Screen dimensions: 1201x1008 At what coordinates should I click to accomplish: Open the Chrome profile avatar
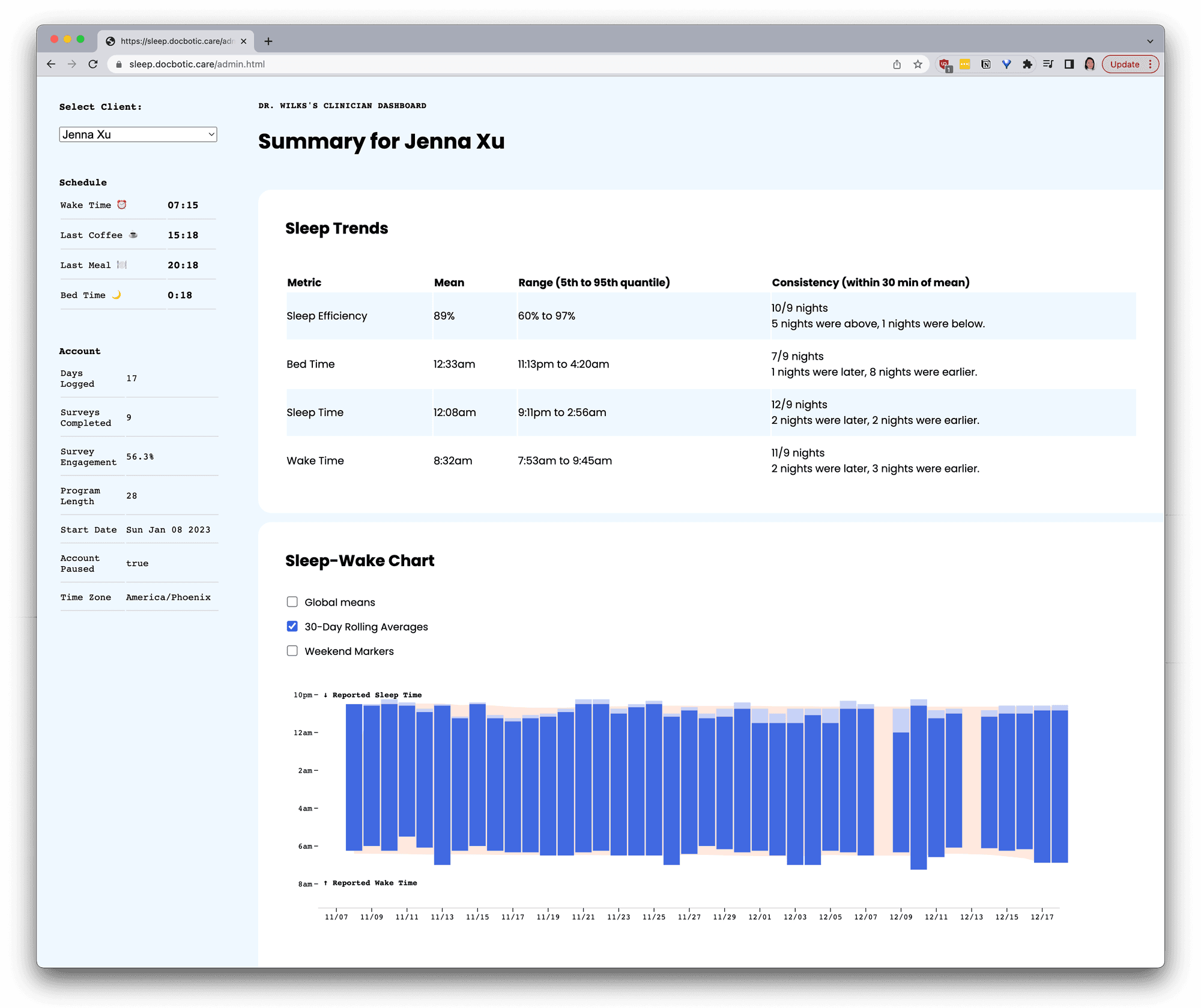click(x=1089, y=64)
